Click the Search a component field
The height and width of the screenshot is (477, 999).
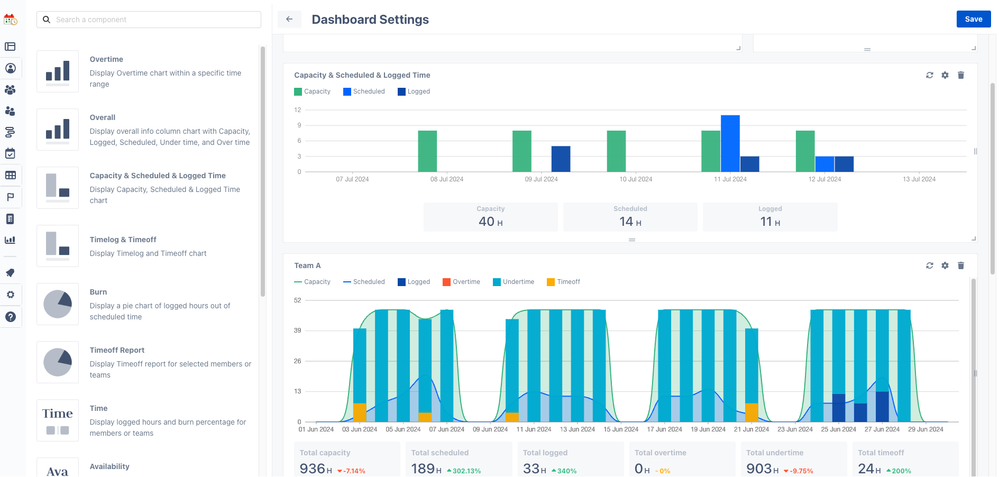coord(148,20)
